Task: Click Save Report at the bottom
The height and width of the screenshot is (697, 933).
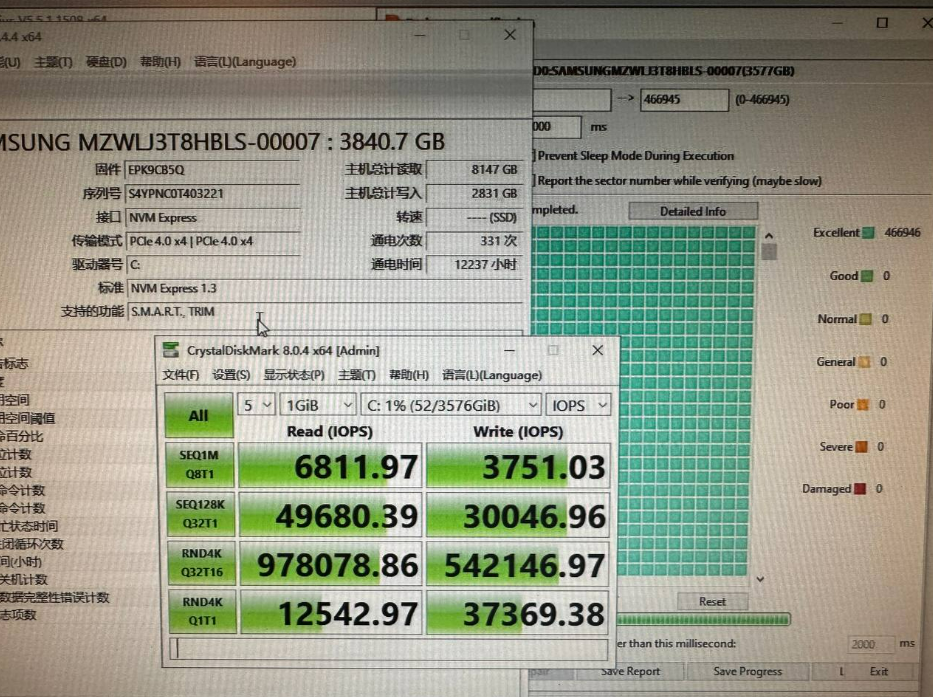Action: click(x=629, y=671)
